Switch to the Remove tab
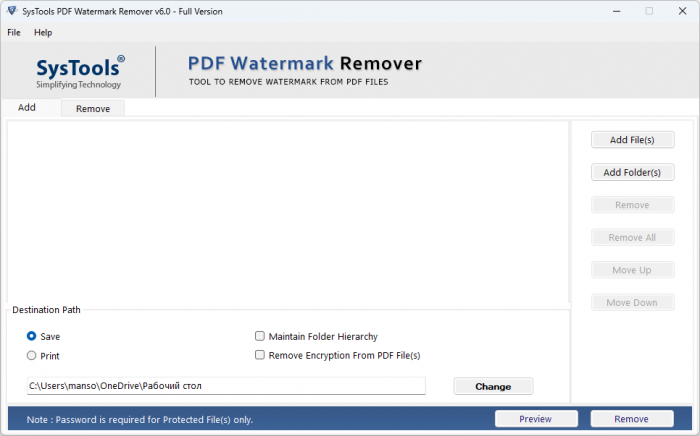The width and height of the screenshot is (700, 436). [93, 108]
